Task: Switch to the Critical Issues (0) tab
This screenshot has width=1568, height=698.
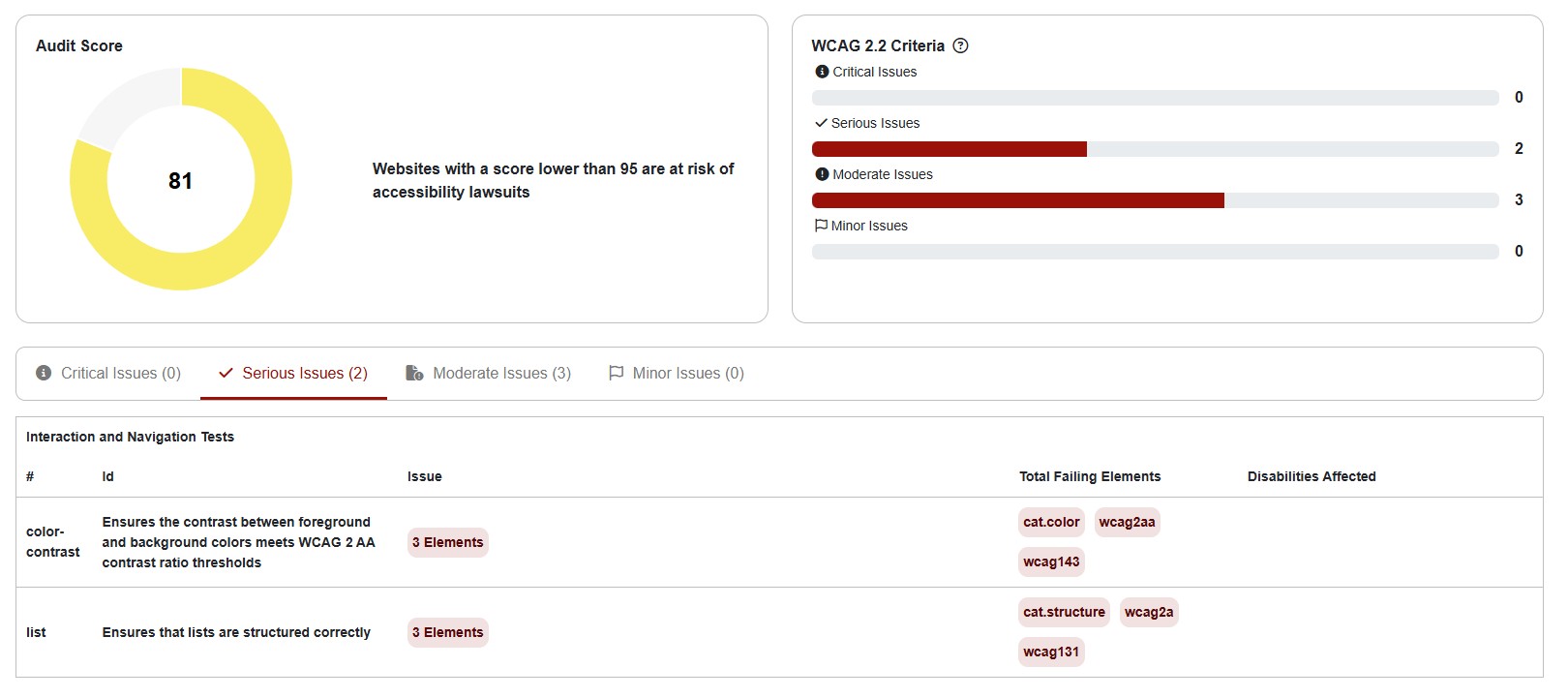Action: coord(108,373)
